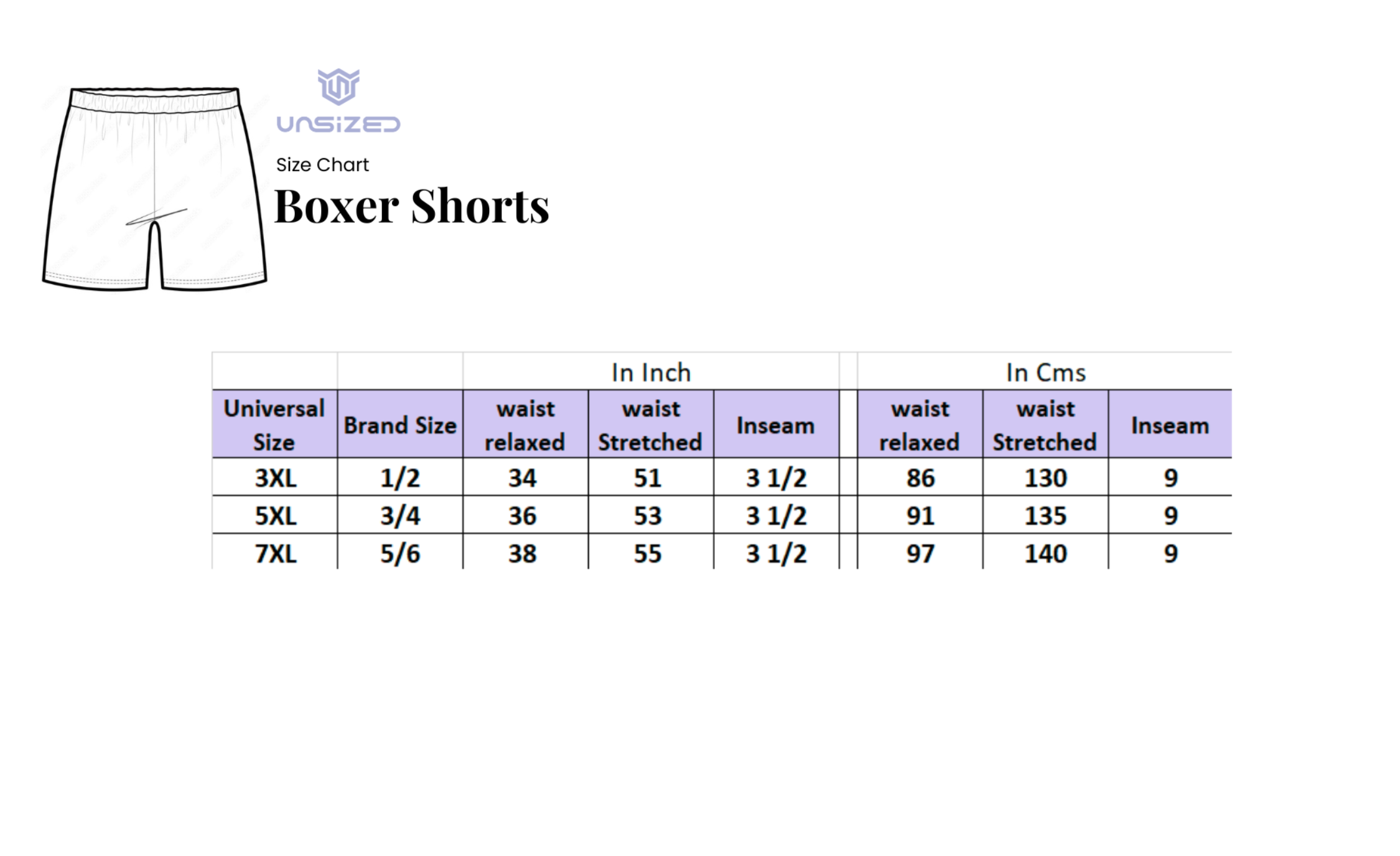Image resolution: width=1400 pixels, height=856 pixels.
Task: Click the Size Chart label
Action: (322, 165)
